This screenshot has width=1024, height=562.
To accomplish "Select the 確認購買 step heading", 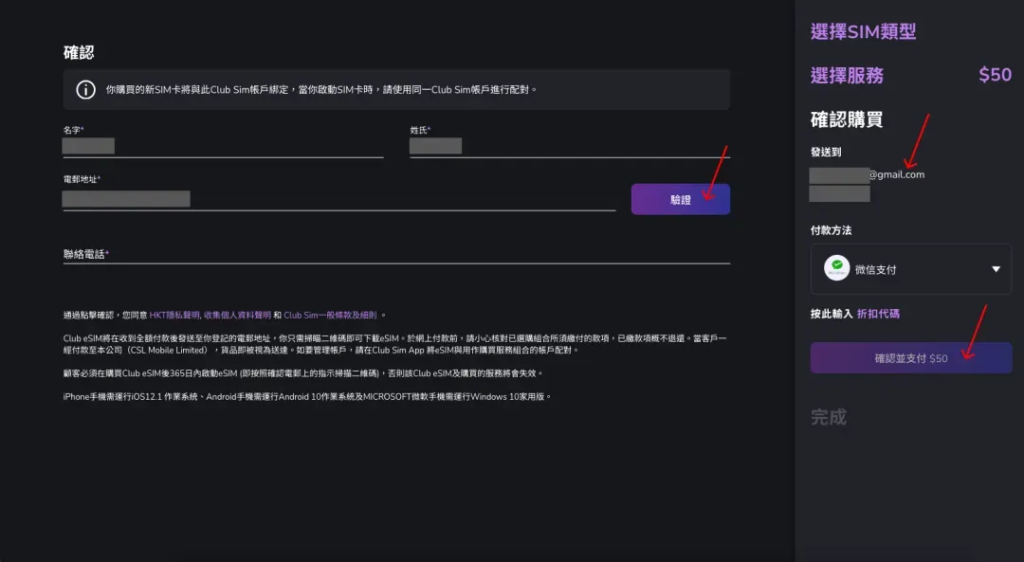I will coord(846,120).
